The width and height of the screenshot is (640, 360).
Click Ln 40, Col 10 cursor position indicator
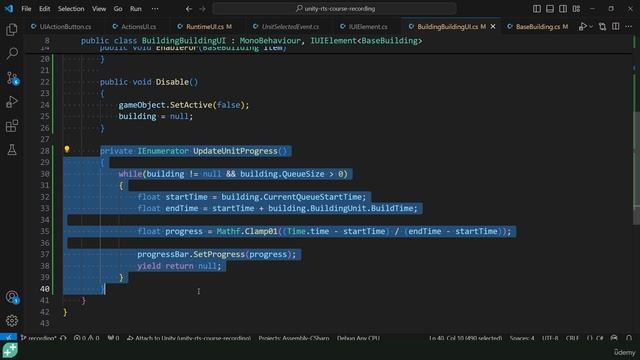pos(465,338)
